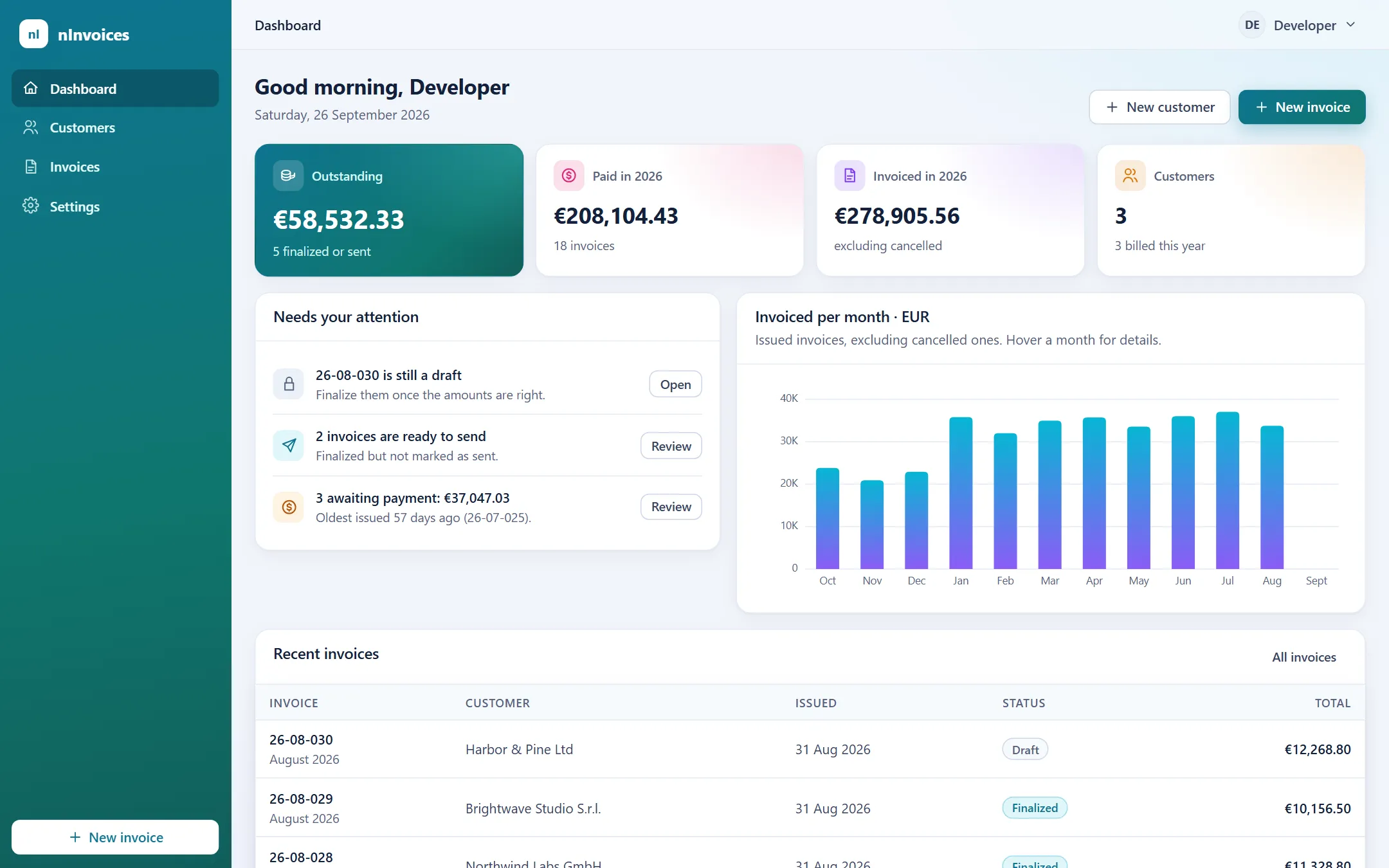Click the Invoices document icon in sidebar
Viewport: 1389px width, 868px height.
click(30, 167)
